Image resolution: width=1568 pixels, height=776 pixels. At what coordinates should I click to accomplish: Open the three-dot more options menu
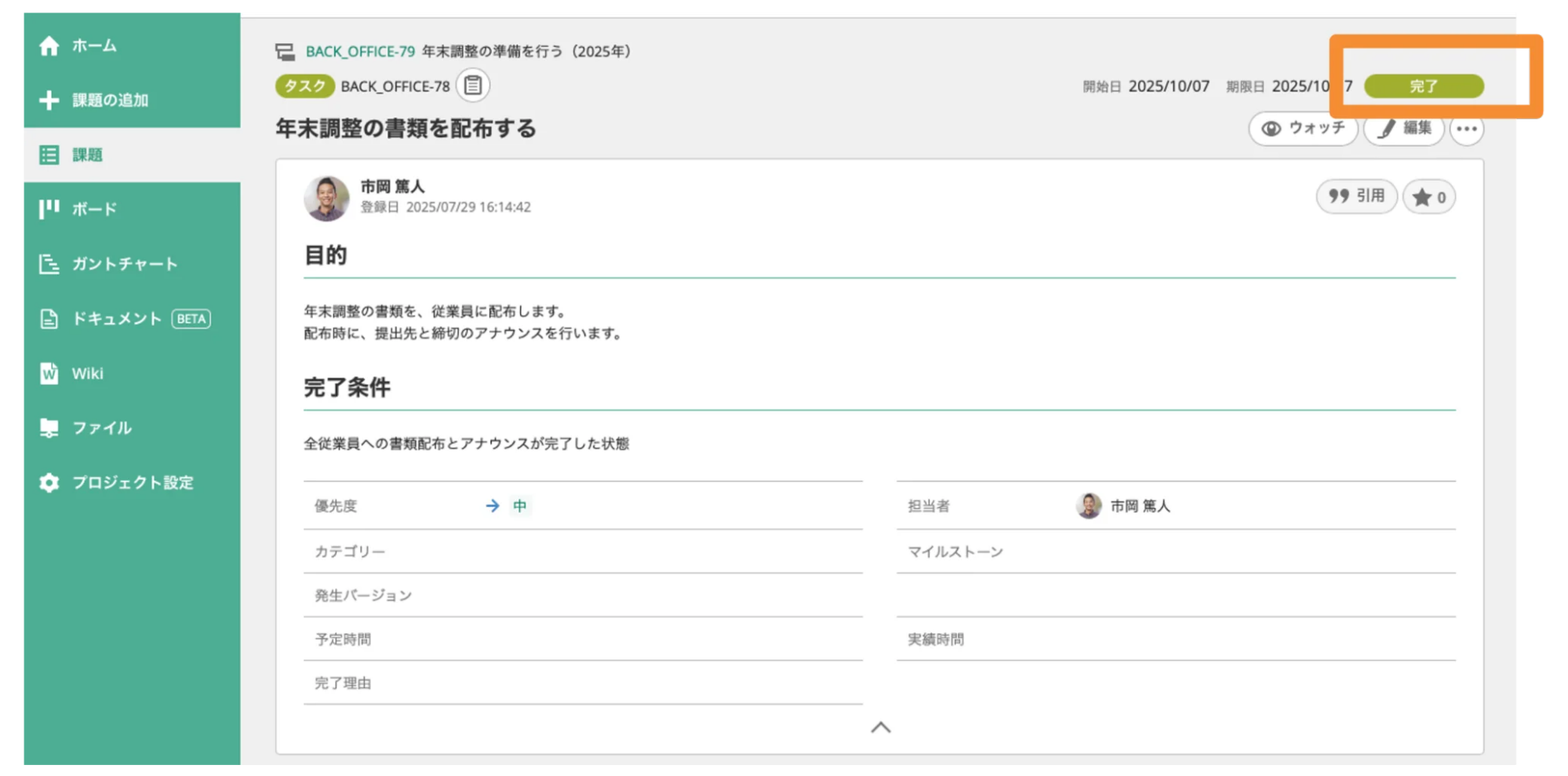click(x=1467, y=129)
